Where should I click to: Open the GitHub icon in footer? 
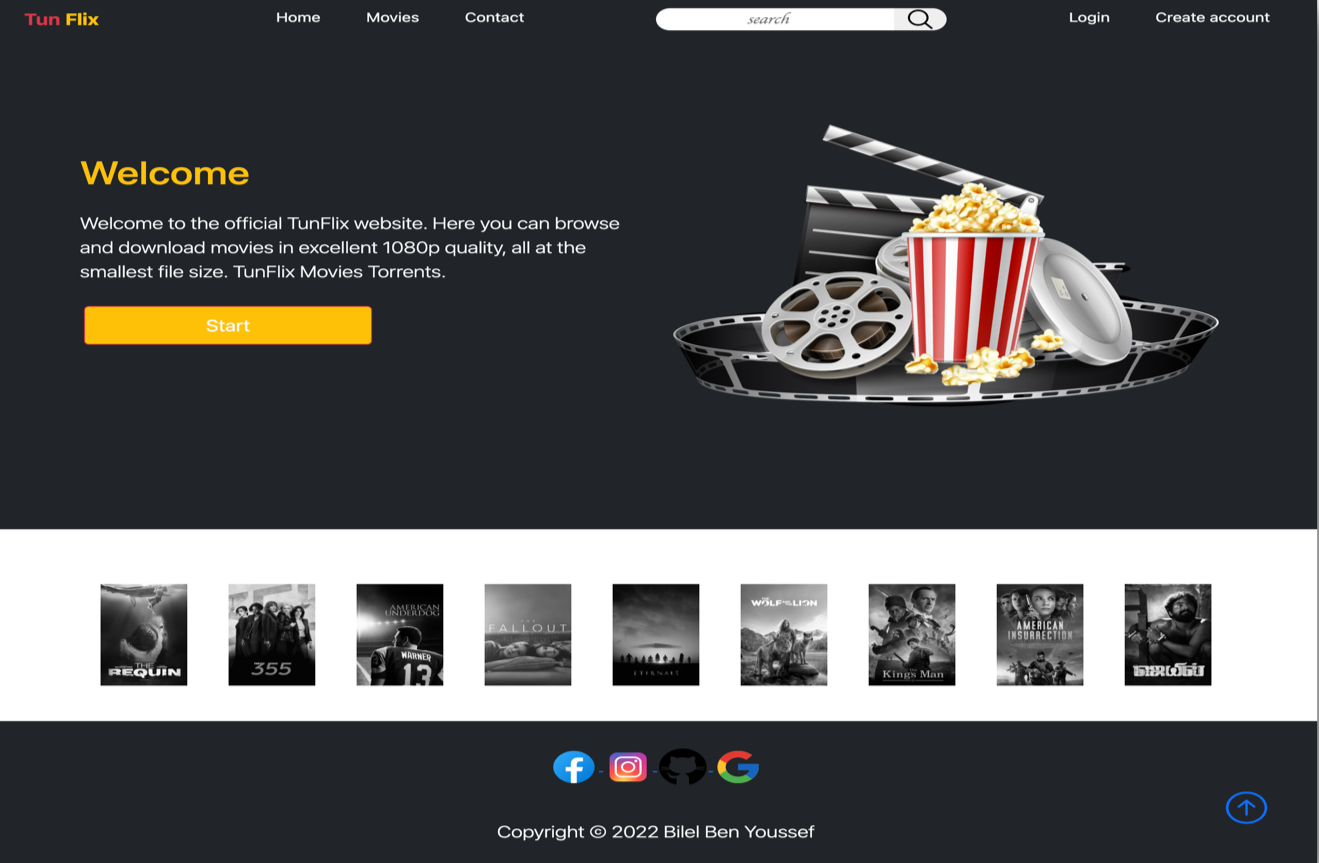tap(683, 767)
